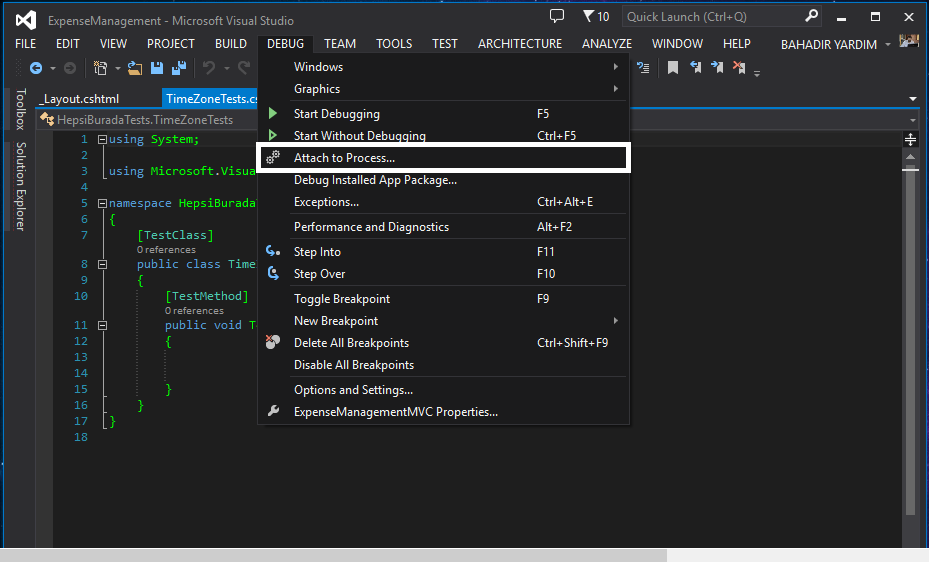929x562 pixels.
Task: Click the Toggle Bookmark icon
Action: [x=672, y=68]
